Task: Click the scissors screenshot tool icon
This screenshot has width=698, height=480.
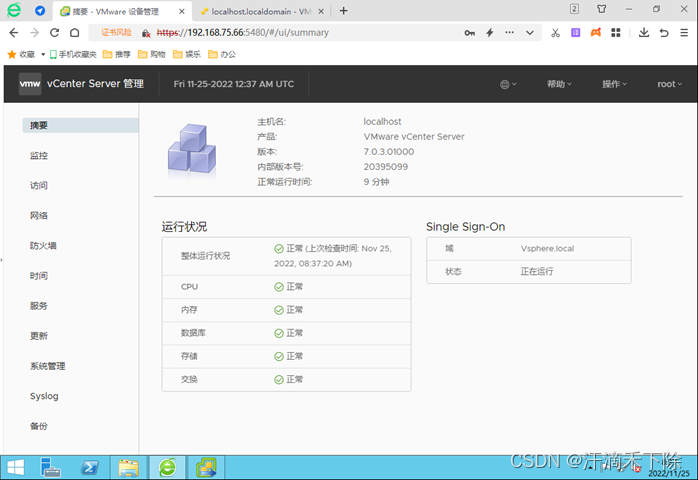Action: [555, 33]
